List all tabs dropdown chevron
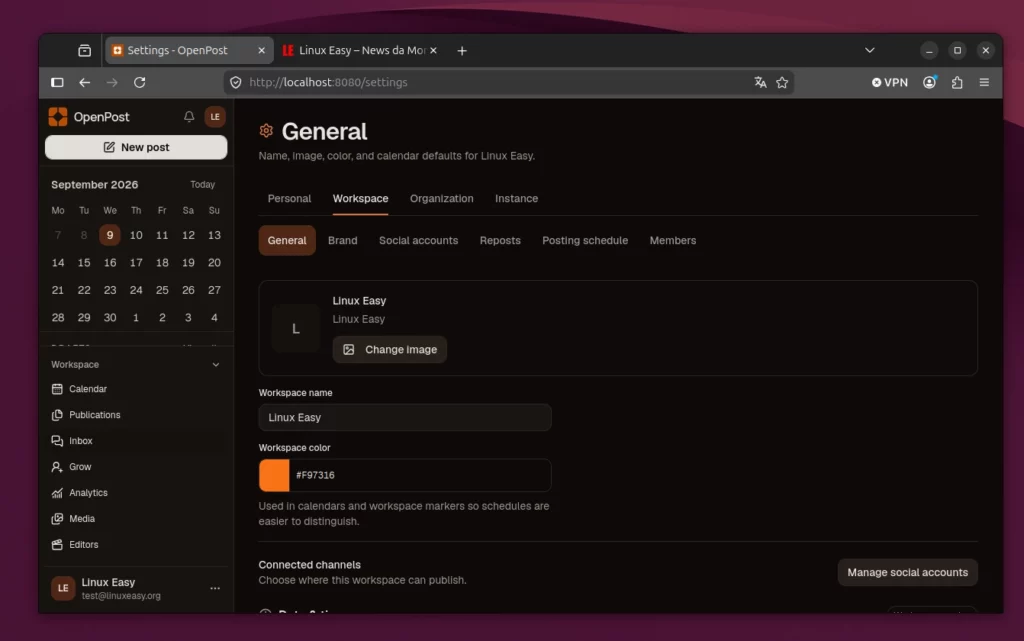Viewport: 1024px width, 641px height. pos(870,50)
